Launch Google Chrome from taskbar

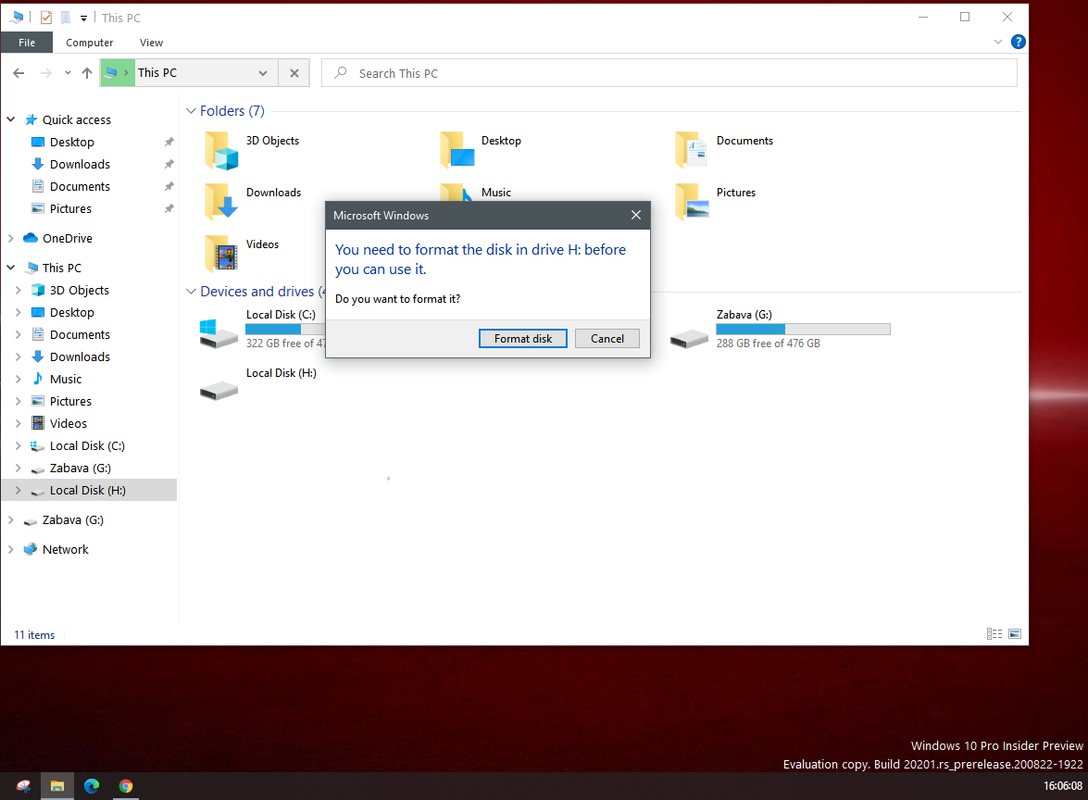(126, 785)
